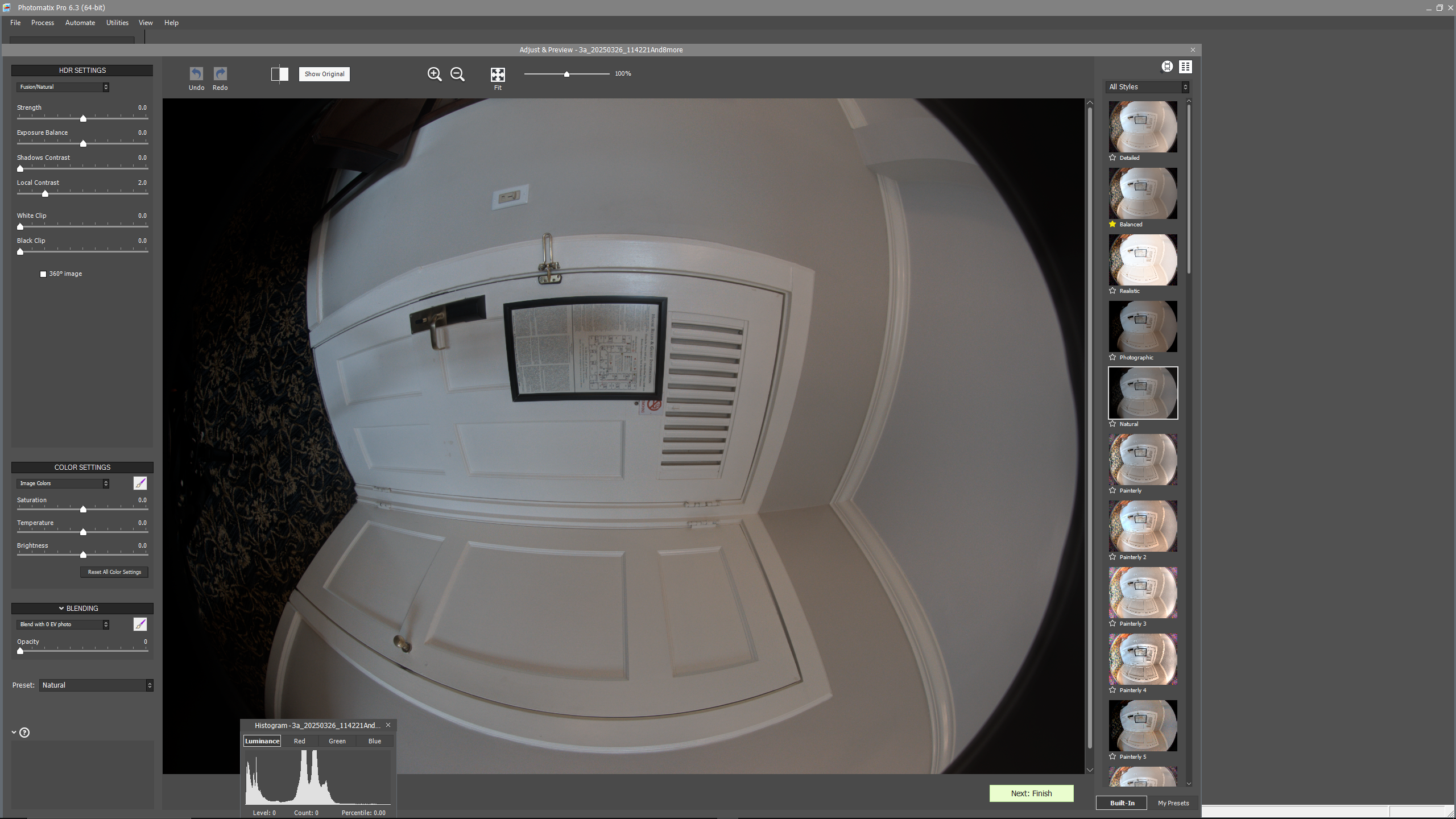
Task: Favorite the Natural preset star
Action: pos(1112,424)
